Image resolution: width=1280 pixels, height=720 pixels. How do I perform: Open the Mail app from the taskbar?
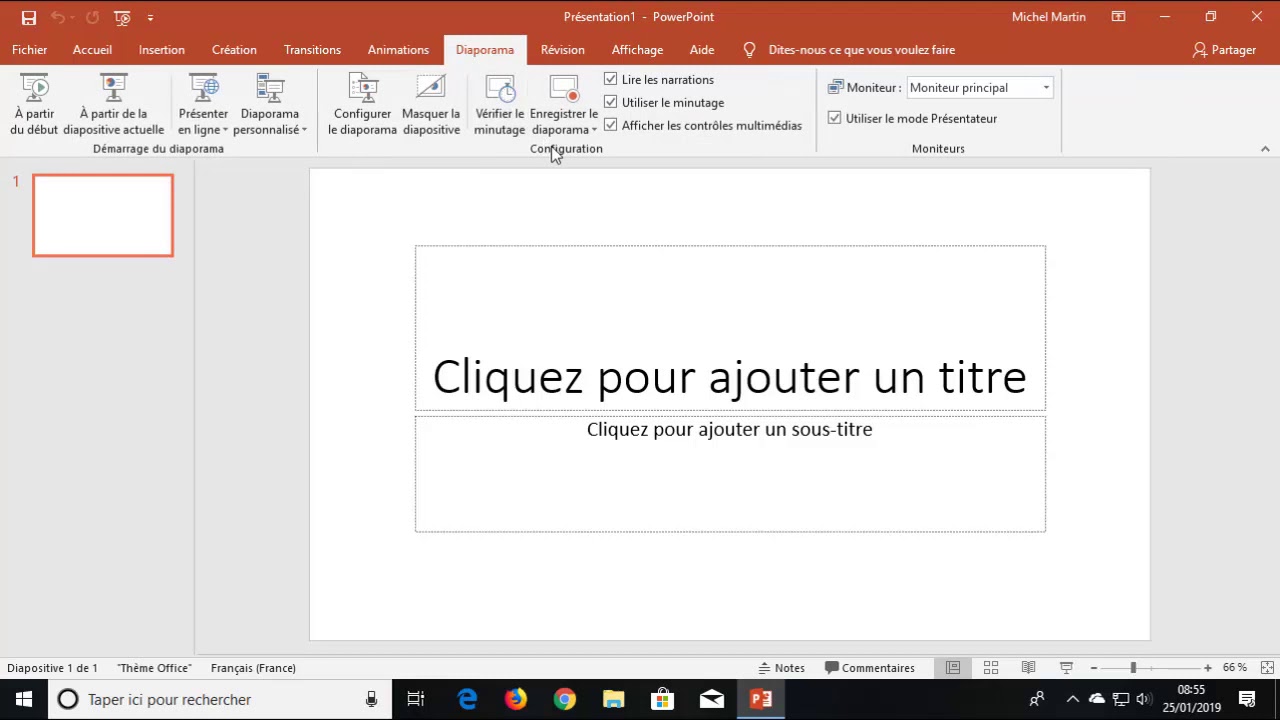point(712,700)
